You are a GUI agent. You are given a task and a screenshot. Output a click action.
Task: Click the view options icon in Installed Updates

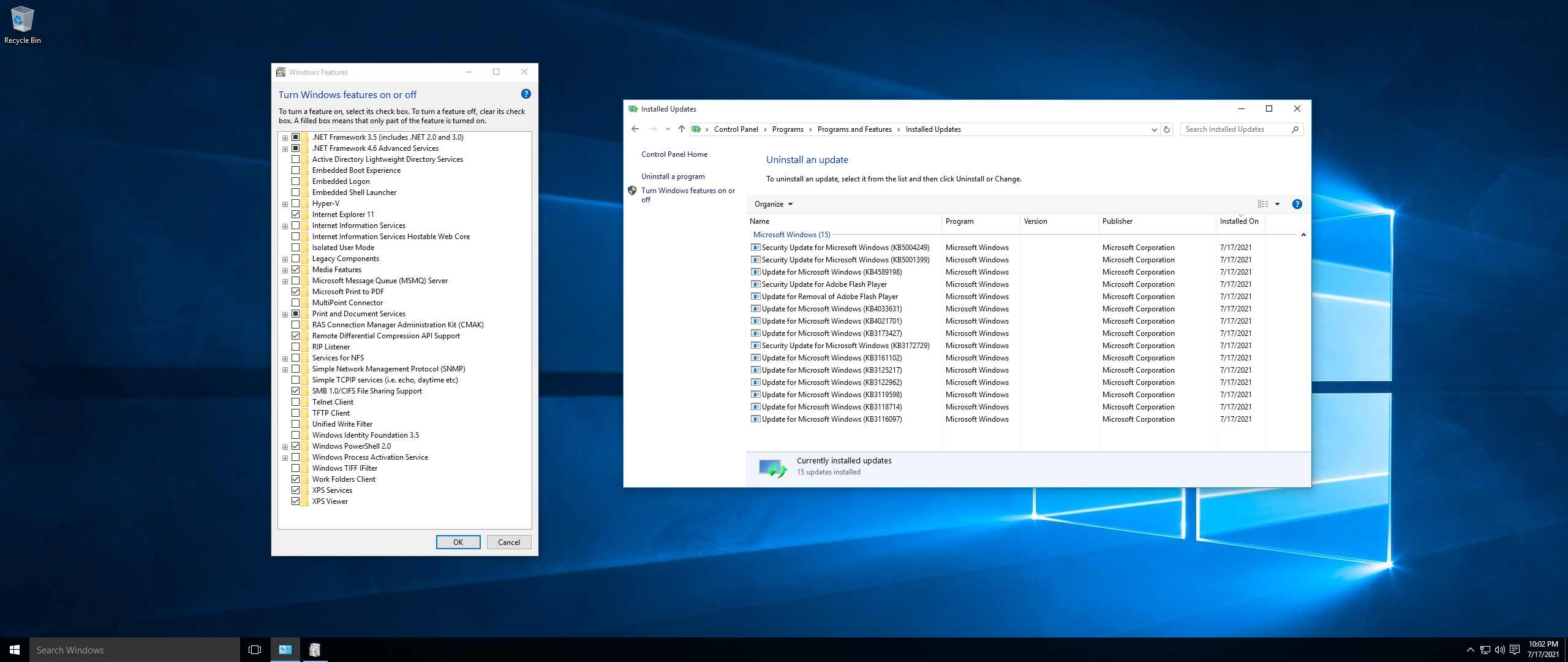pos(1263,204)
